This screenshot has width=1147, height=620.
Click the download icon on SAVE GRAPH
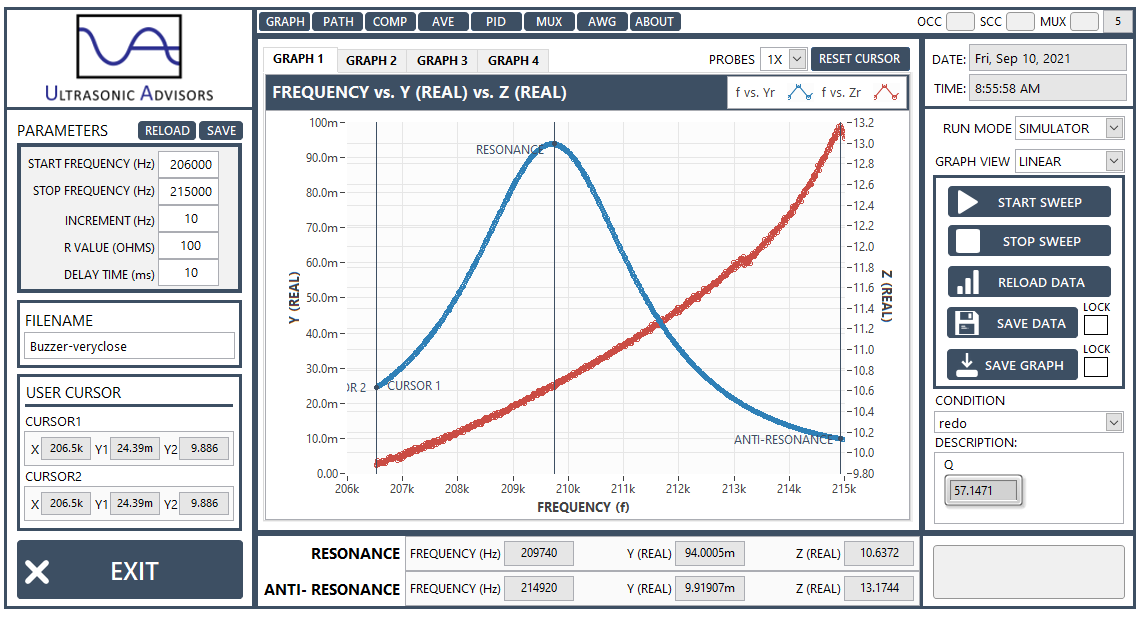pyautogui.click(x=967, y=365)
